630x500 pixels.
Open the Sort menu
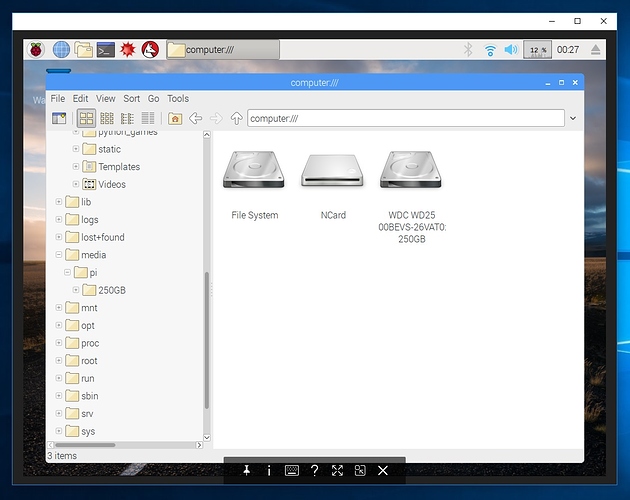point(131,98)
